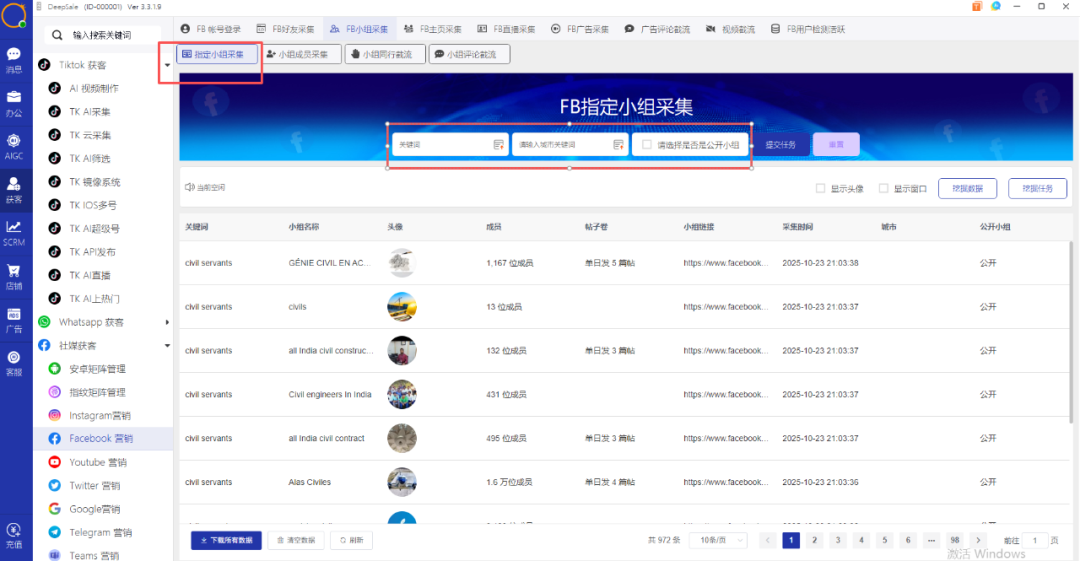Click the keyword import icon in 关键词 field
The height and width of the screenshot is (561, 1080).
tap(498, 144)
